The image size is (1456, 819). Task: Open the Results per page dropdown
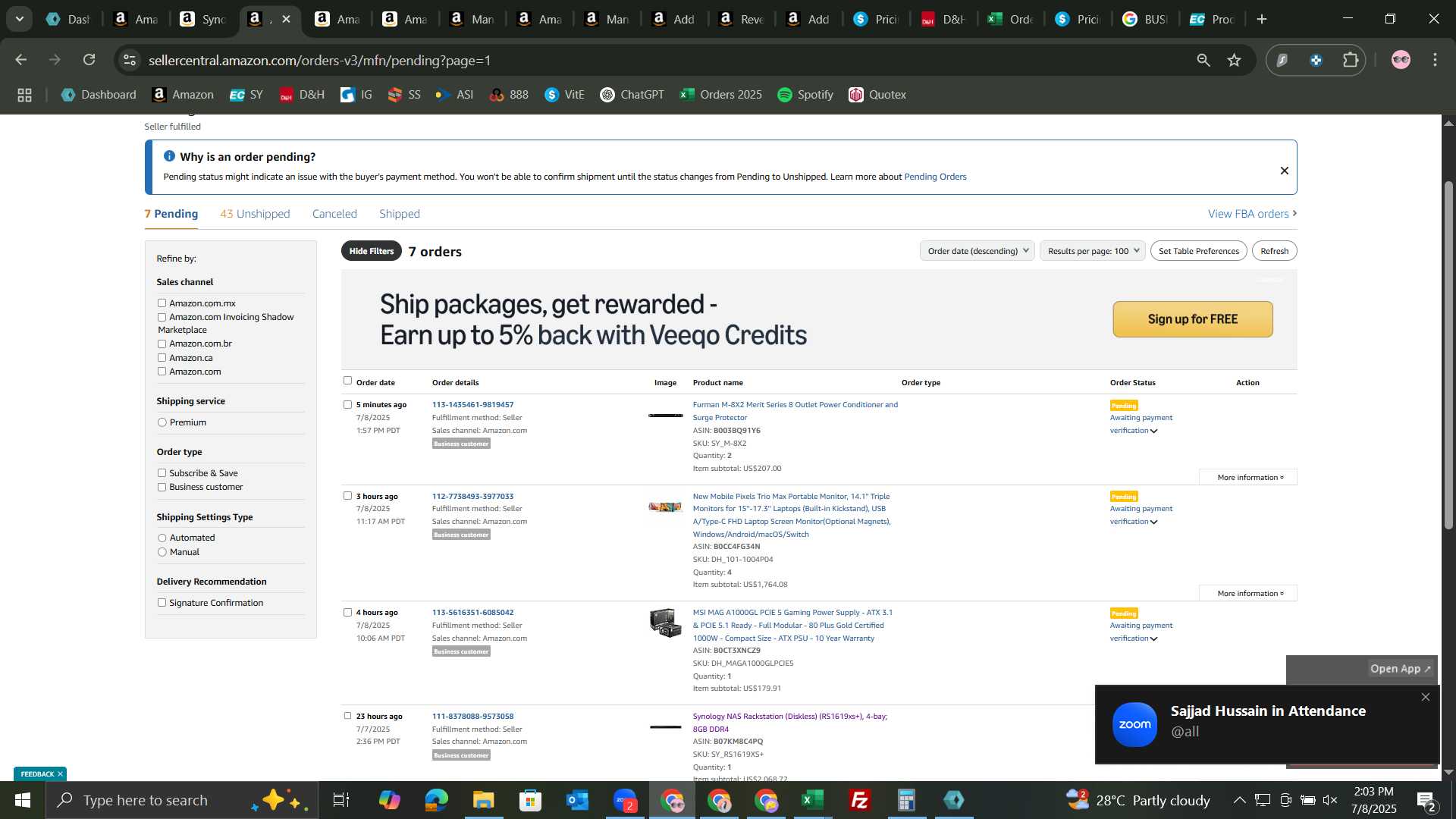[x=1093, y=251]
